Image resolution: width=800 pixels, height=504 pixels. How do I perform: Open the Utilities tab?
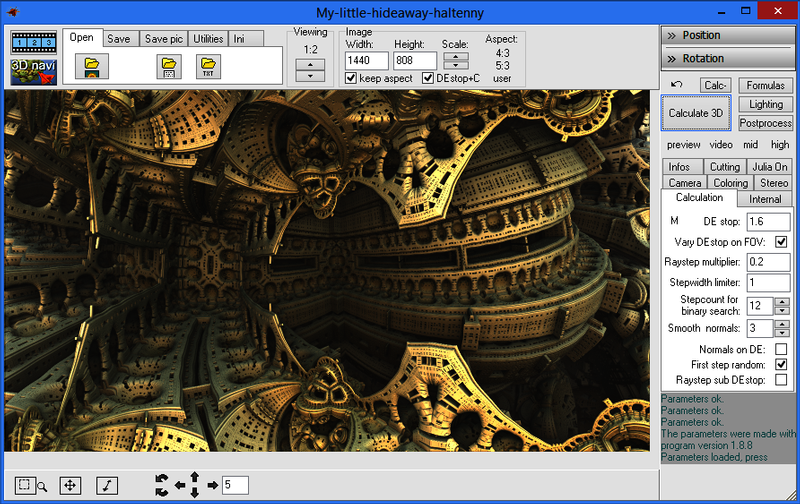(208, 39)
